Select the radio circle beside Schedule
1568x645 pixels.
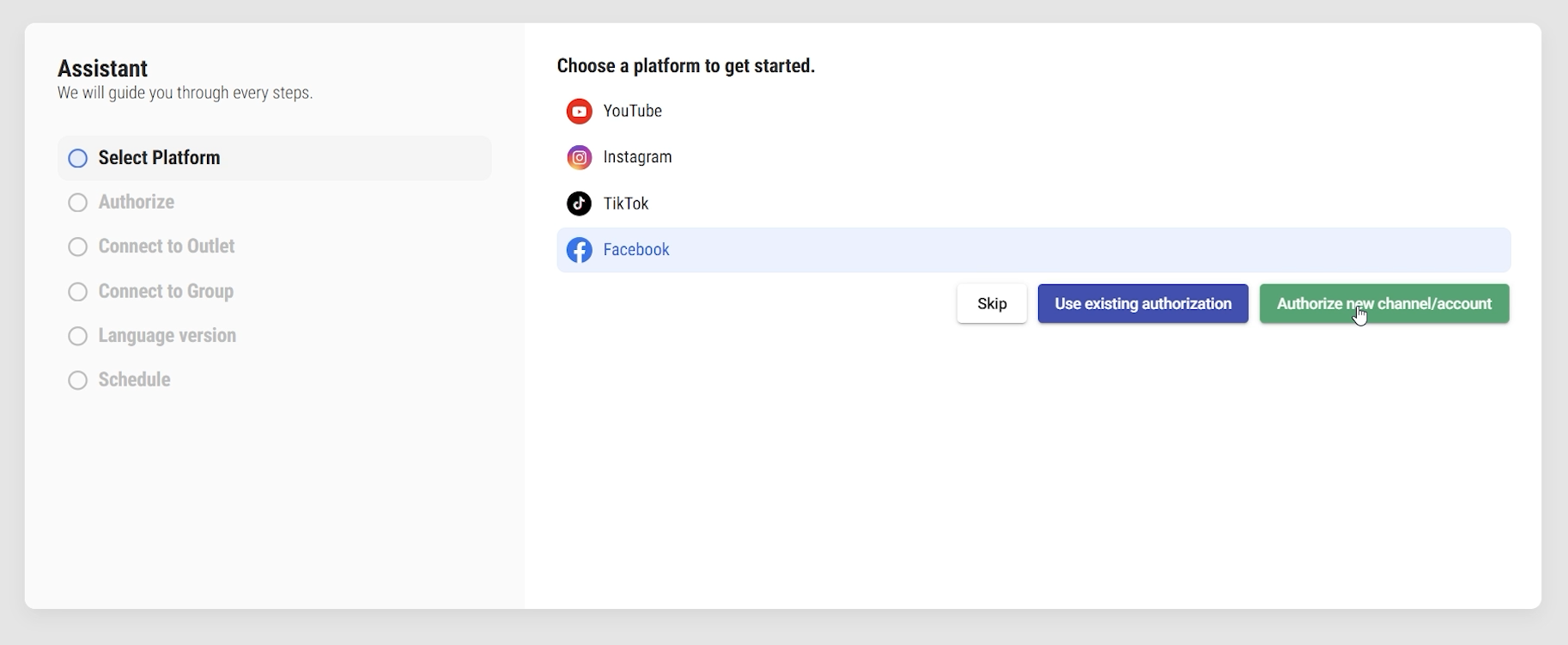[x=78, y=380]
